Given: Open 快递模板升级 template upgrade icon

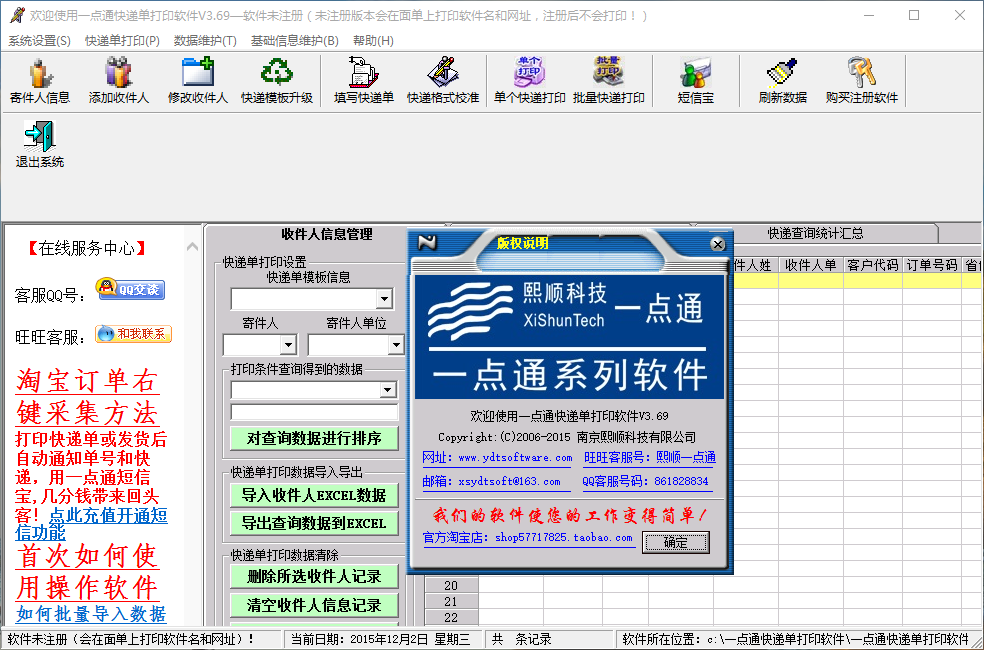Looking at the screenshot, I should (276, 80).
